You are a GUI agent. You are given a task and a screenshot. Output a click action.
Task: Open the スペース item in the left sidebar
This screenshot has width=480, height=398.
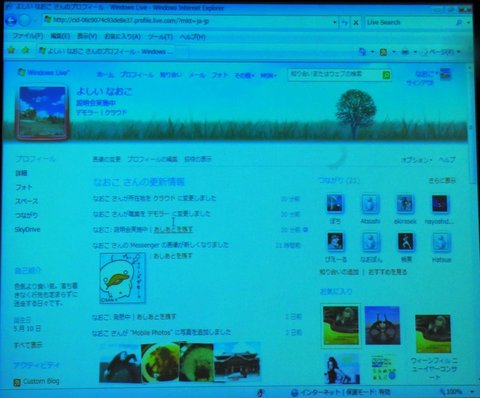[27, 201]
